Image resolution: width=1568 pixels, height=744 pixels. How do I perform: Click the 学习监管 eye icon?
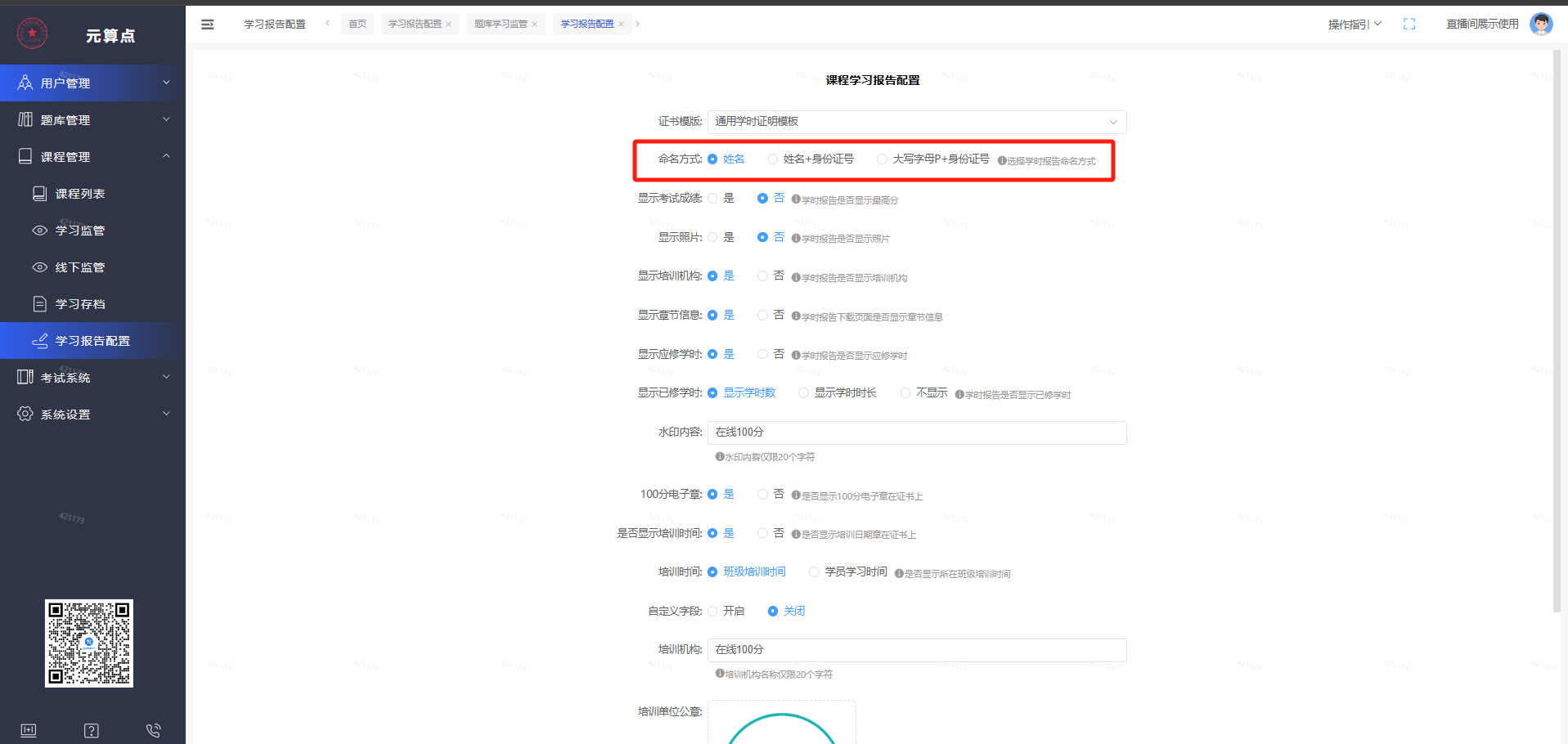coord(39,230)
